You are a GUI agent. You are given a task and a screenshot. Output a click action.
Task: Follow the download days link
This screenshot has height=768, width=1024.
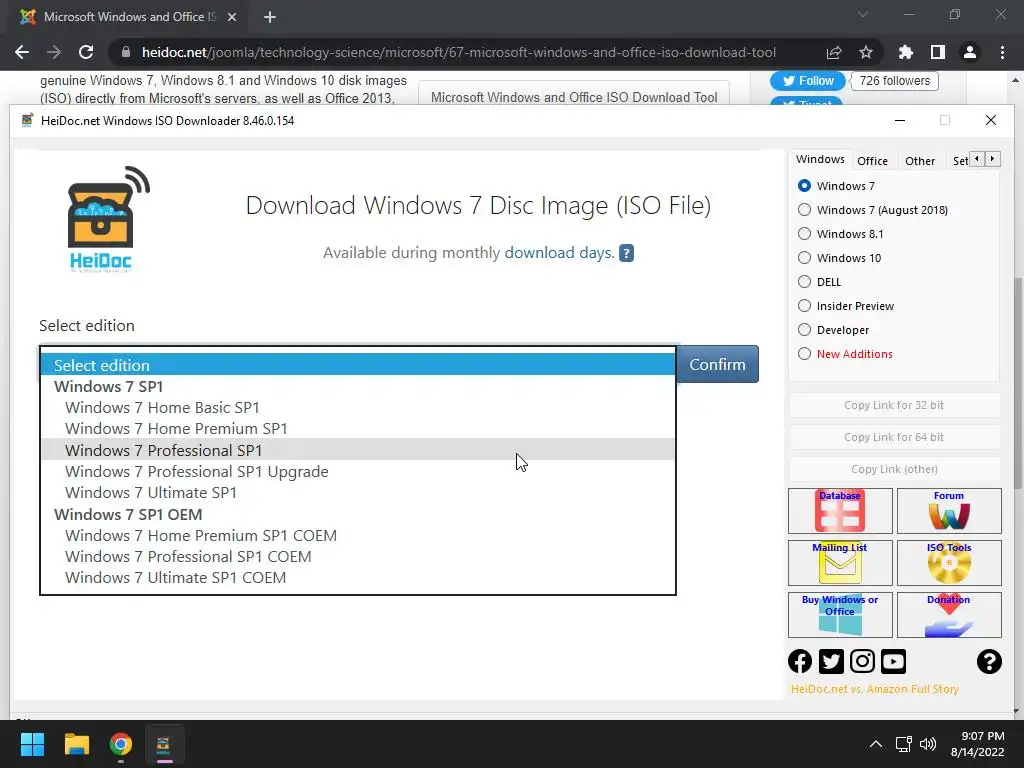pyautogui.click(x=559, y=253)
